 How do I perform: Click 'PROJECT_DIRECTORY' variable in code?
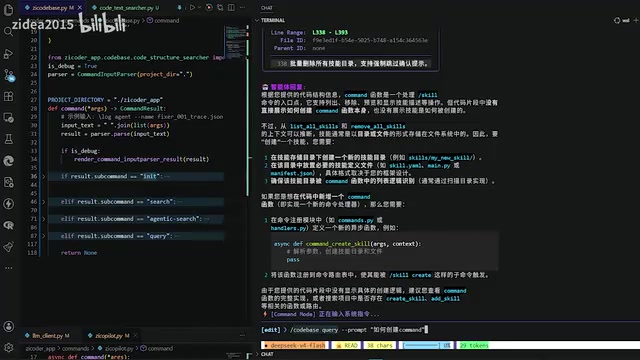(x=76, y=100)
